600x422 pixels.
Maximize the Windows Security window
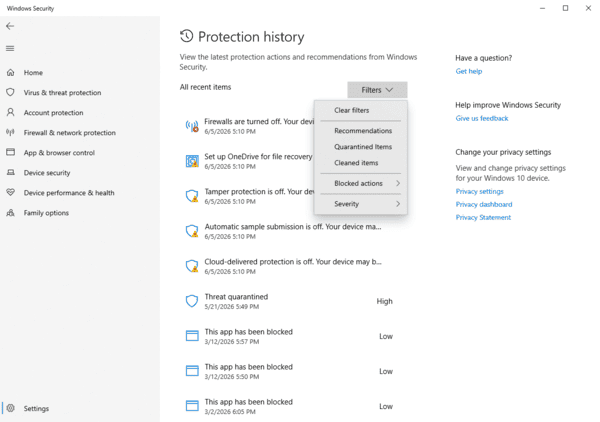[x=565, y=8]
